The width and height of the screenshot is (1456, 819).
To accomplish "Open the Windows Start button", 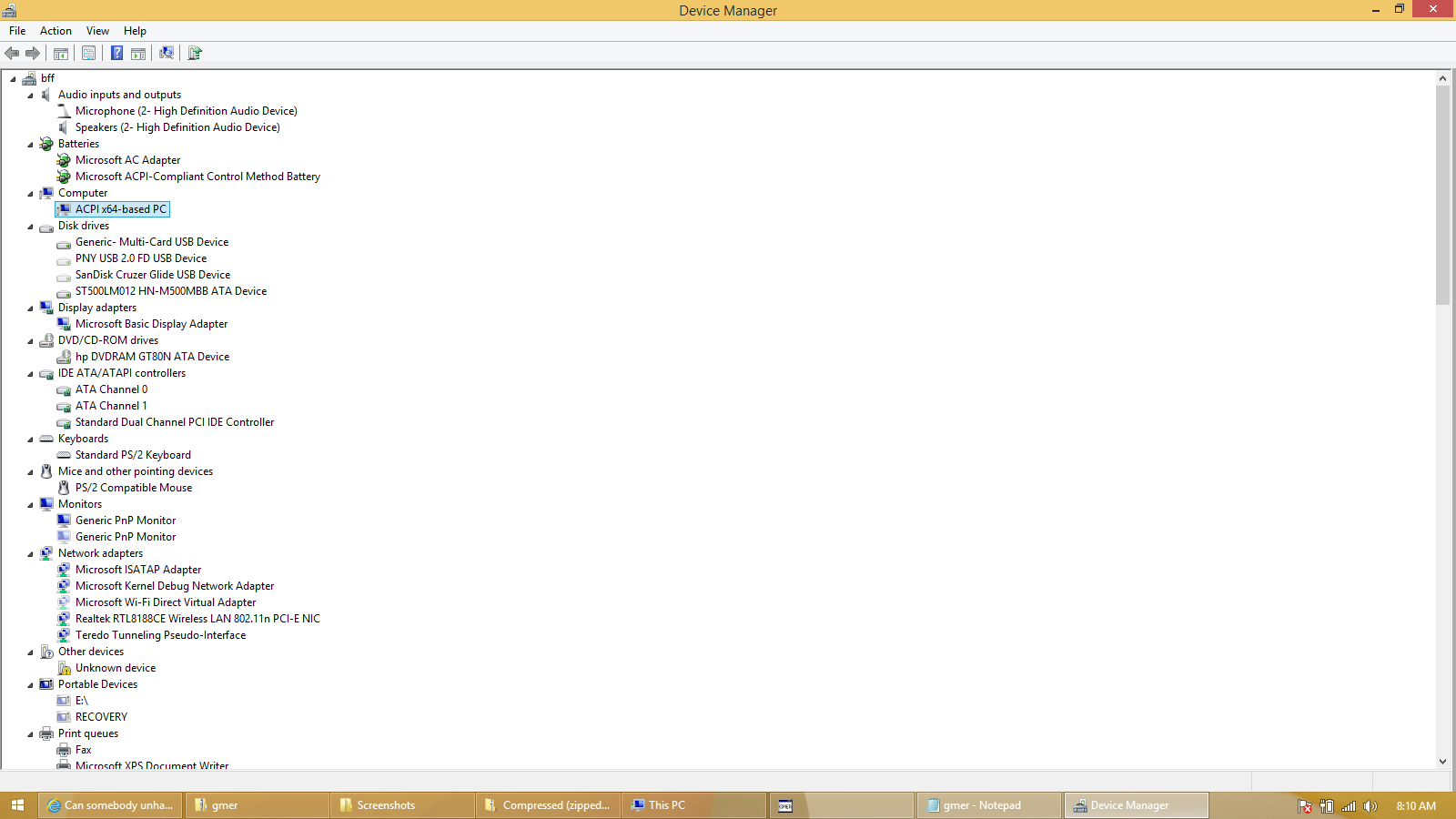I will pyautogui.click(x=17, y=805).
